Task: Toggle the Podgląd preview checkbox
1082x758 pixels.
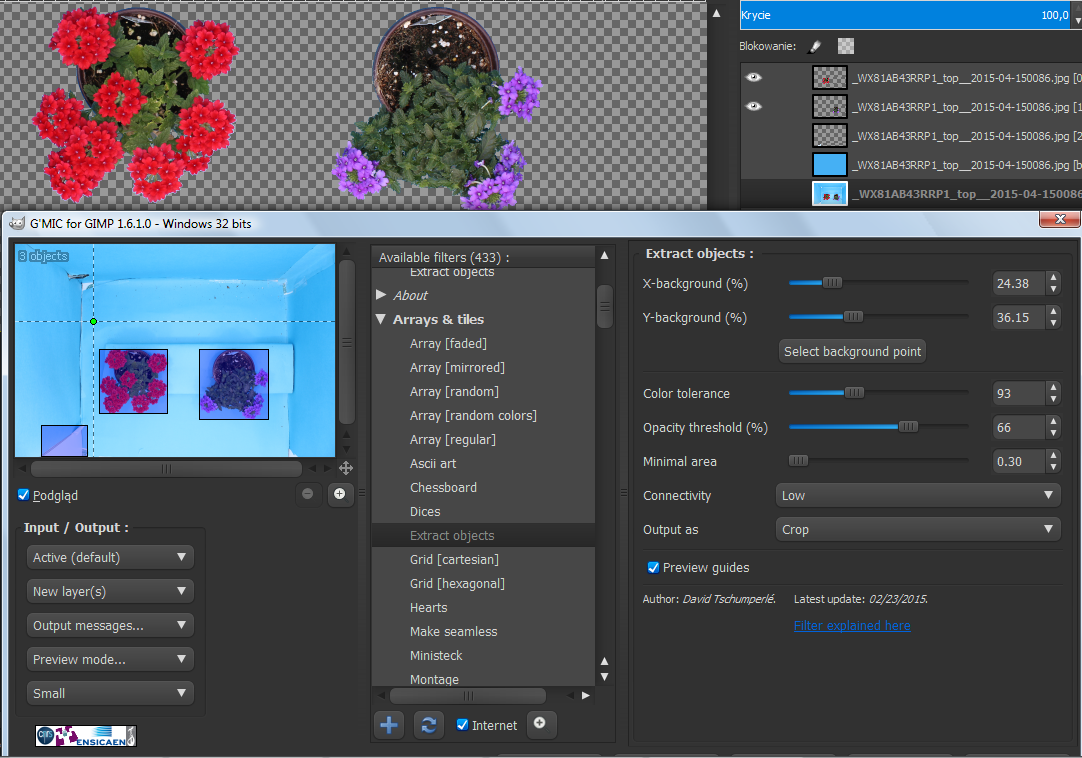Action: tap(23, 494)
